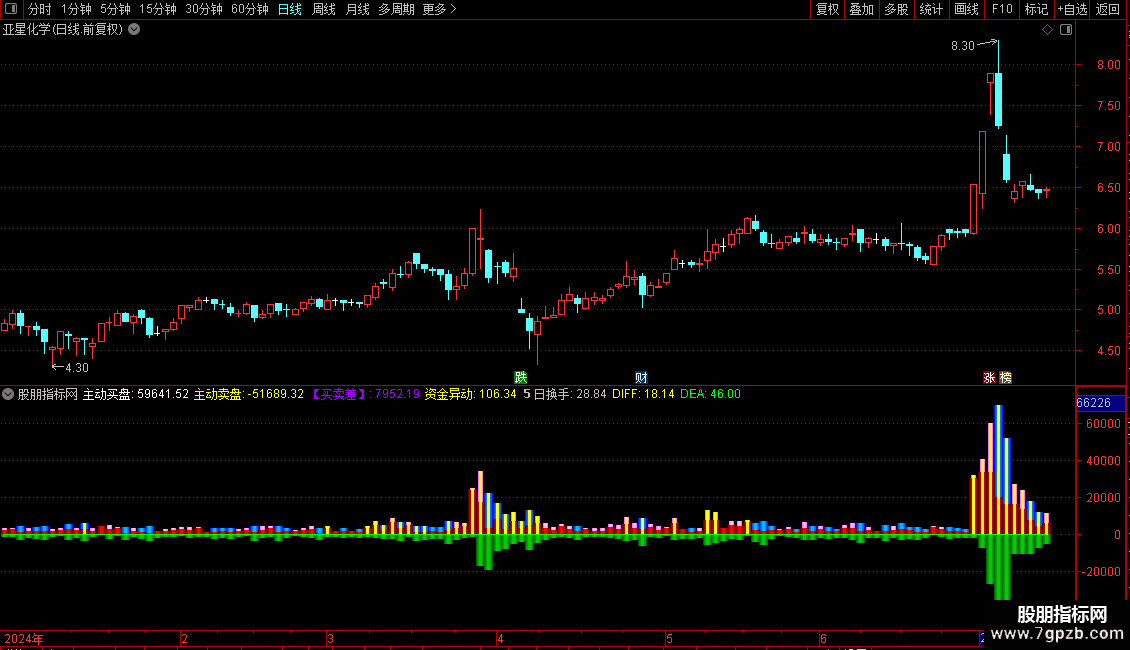Screen dimensions: 1130x650
Task: Open 多周期 multi-period view
Action: 396,9
